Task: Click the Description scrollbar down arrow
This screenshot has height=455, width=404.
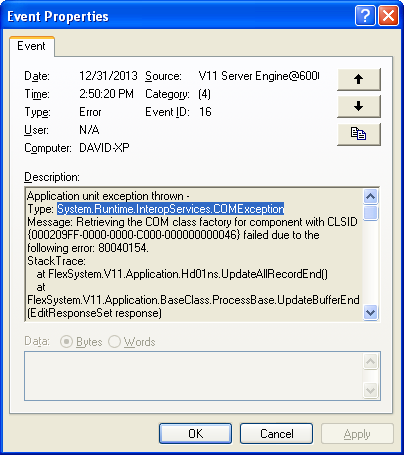Action: coord(371,313)
